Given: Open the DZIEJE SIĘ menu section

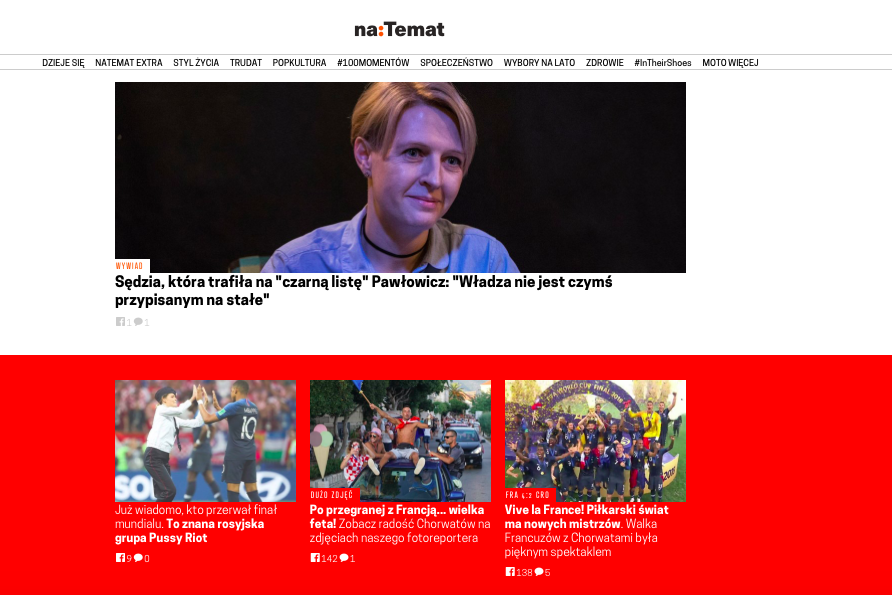Looking at the screenshot, I should pyautogui.click(x=63, y=63).
